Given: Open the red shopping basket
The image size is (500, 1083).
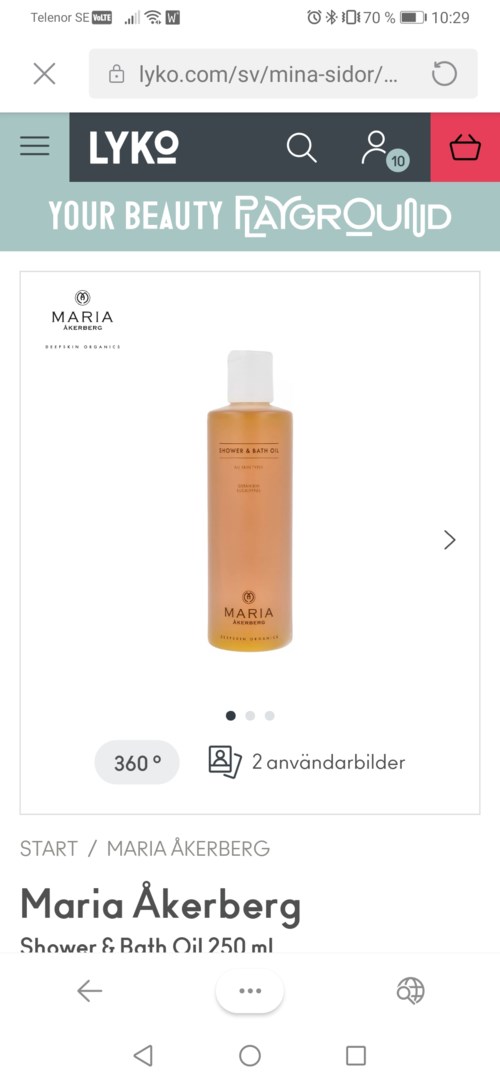Looking at the screenshot, I should [465, 147].
